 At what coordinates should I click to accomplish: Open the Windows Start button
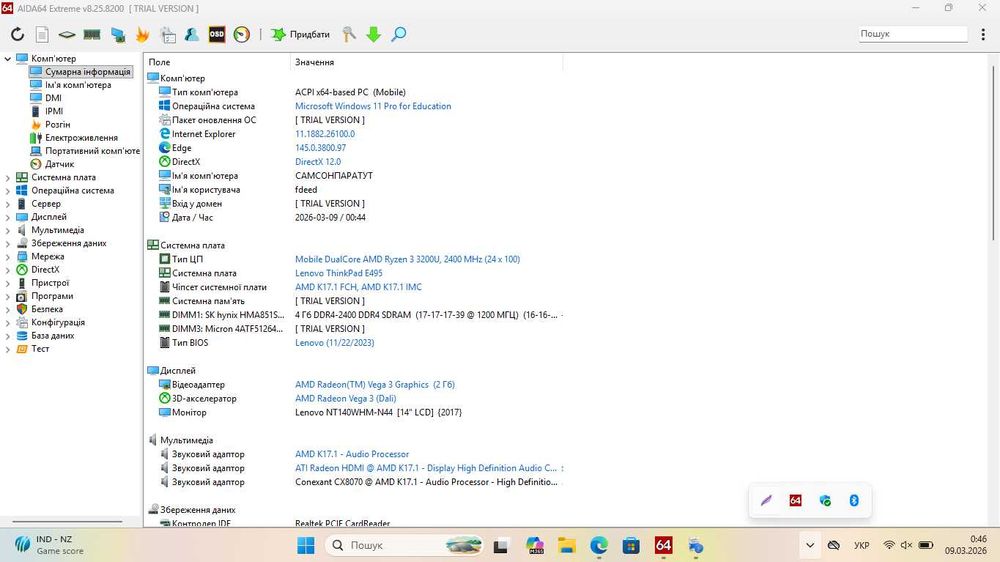[x=305, y=545]
